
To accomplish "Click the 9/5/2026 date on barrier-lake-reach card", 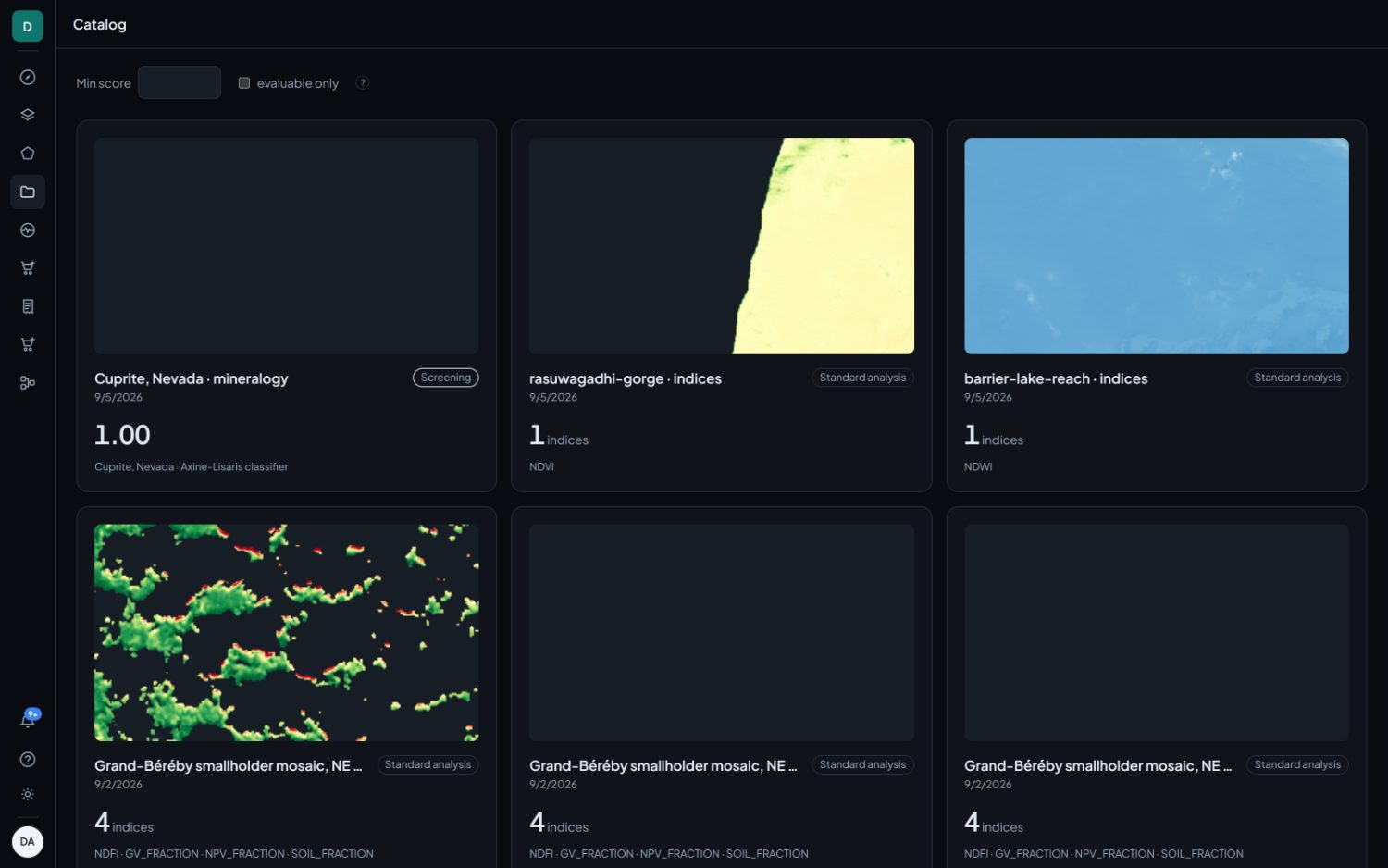I will click(988, 398).
